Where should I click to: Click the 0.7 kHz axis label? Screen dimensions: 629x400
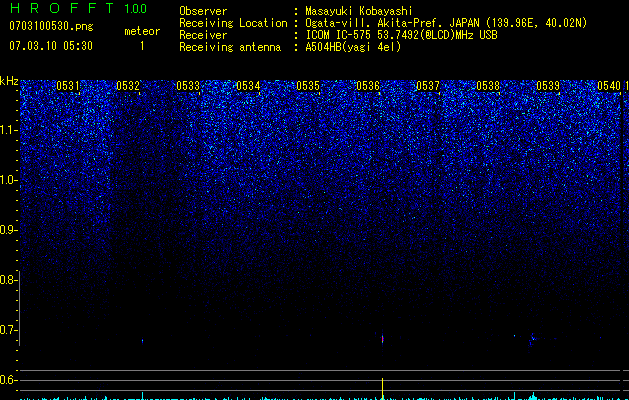click(8, 330)
